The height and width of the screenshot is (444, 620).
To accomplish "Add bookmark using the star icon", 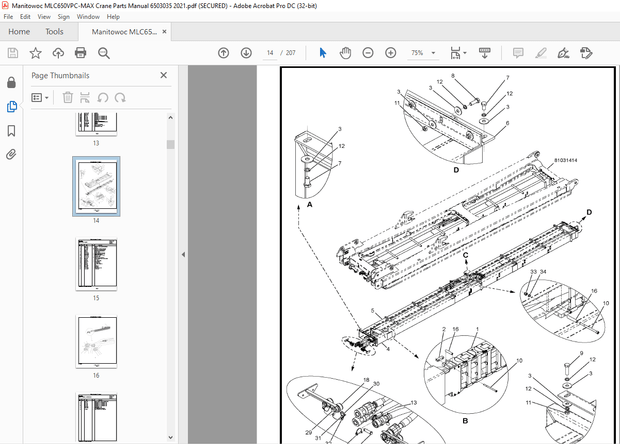I will (x=36, y=53).
